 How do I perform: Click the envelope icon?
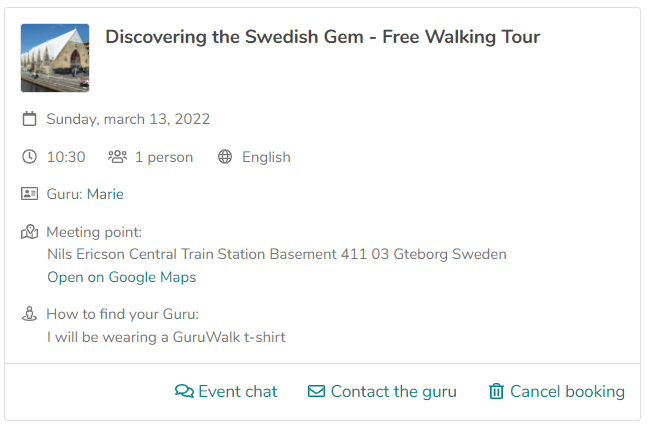click(x=316, y=391)
